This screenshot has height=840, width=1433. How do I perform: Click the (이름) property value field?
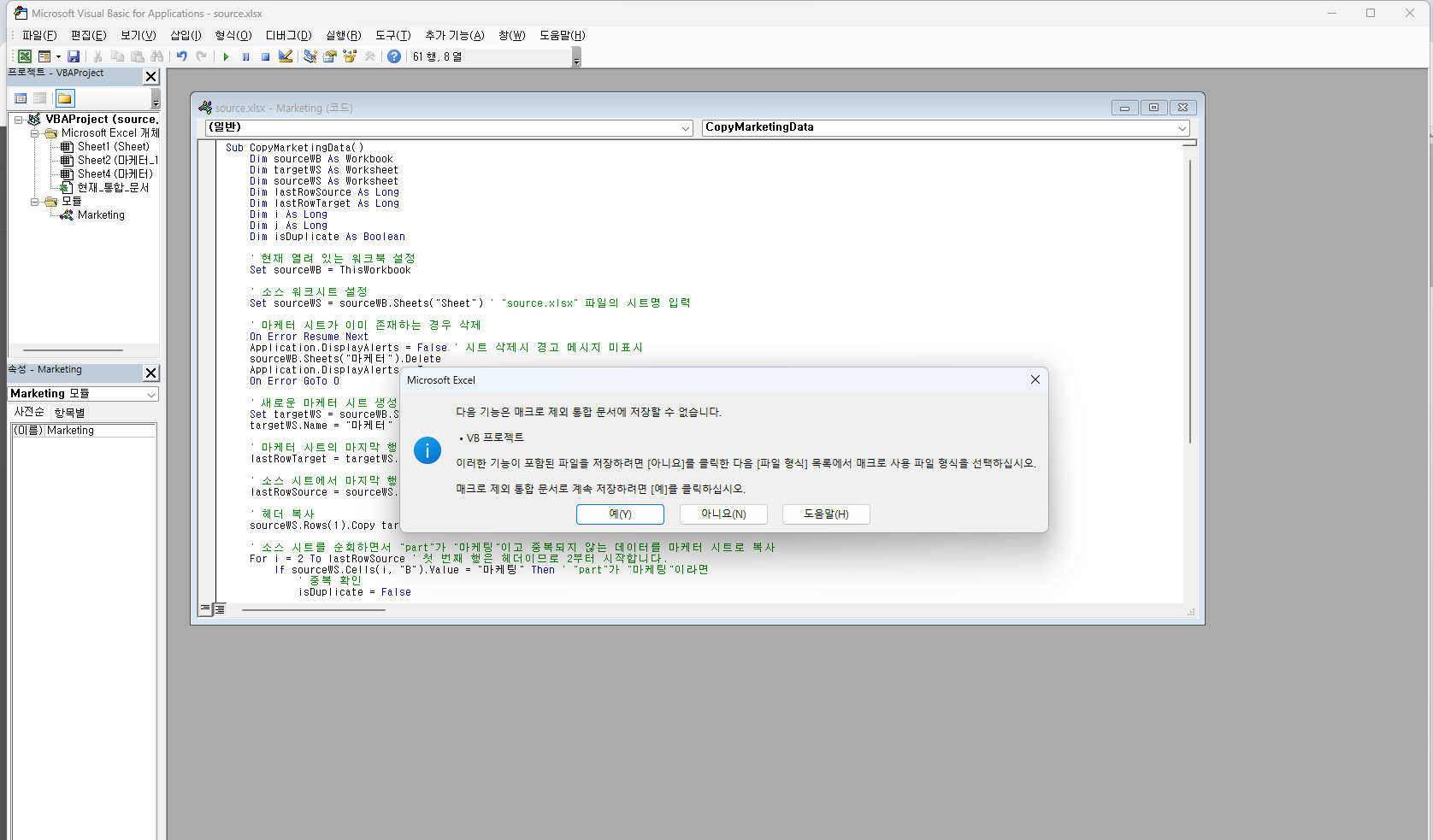tap(100, 431)
